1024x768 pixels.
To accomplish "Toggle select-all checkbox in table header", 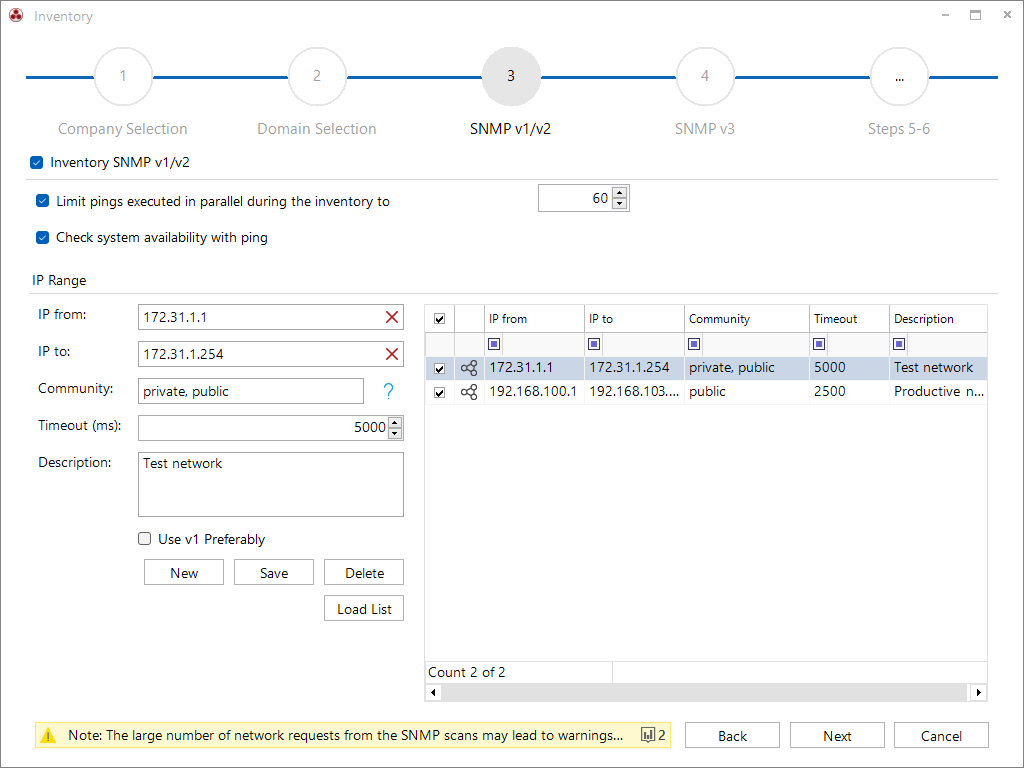I will click(440, 319).
